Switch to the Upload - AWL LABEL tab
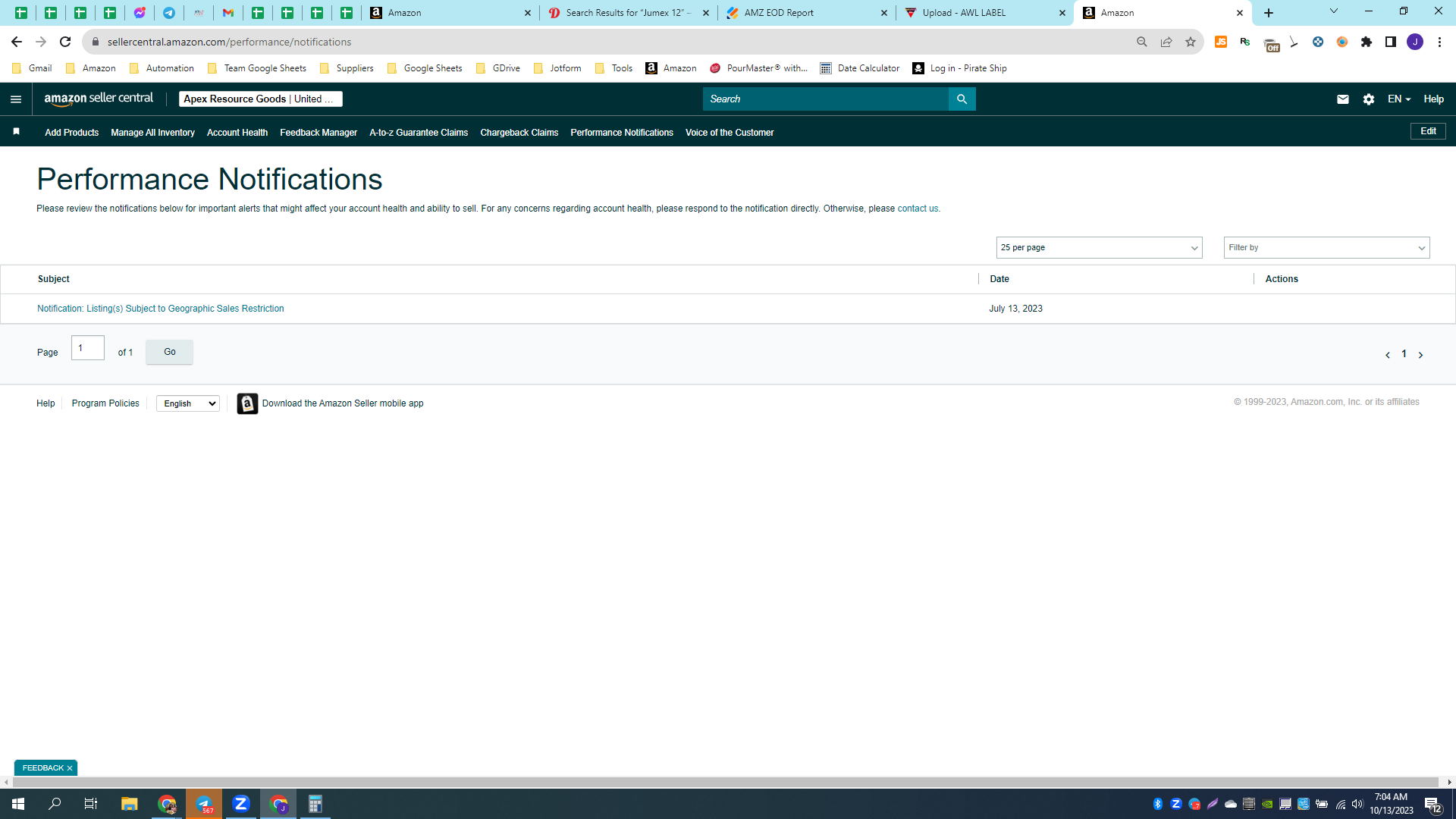Screen dimensions: 1456x819 [x=985, y=13]
